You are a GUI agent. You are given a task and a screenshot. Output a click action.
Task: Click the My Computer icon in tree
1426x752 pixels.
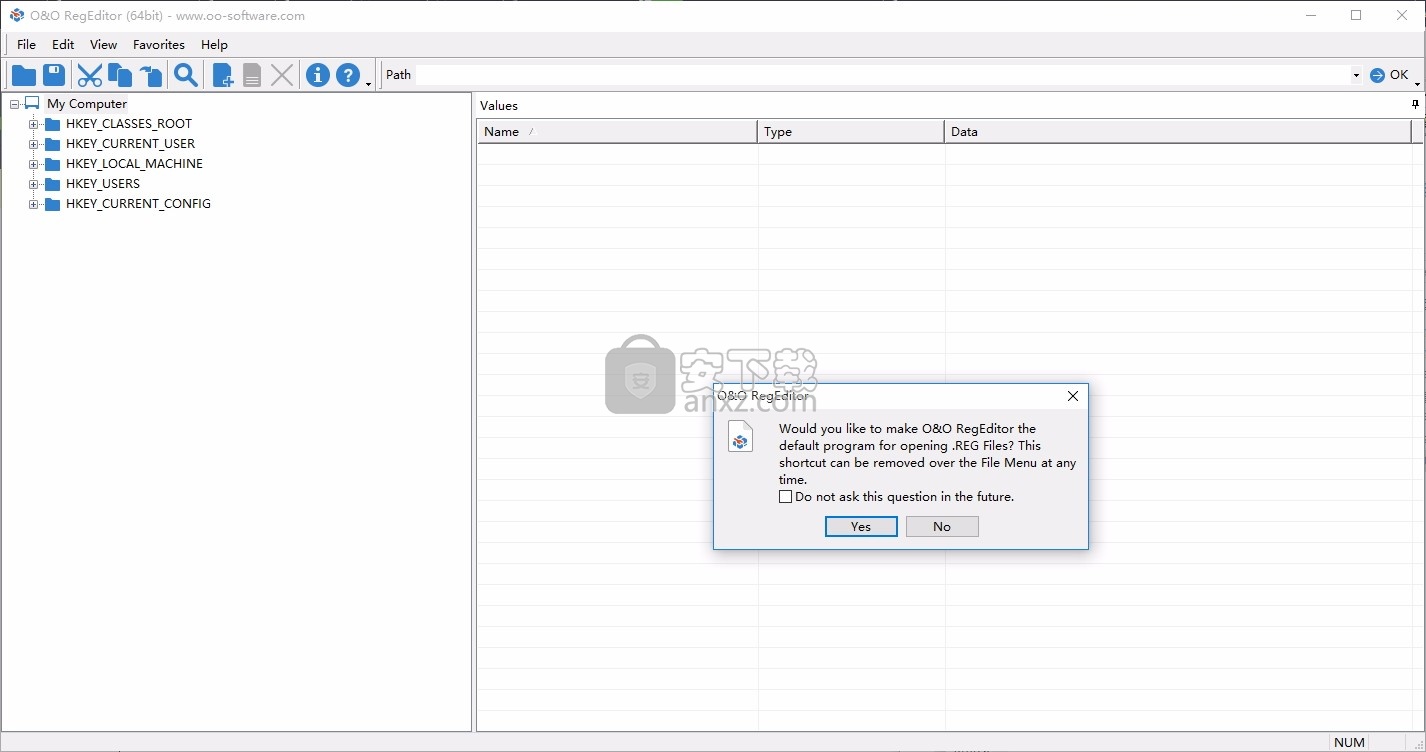[32, 103]
